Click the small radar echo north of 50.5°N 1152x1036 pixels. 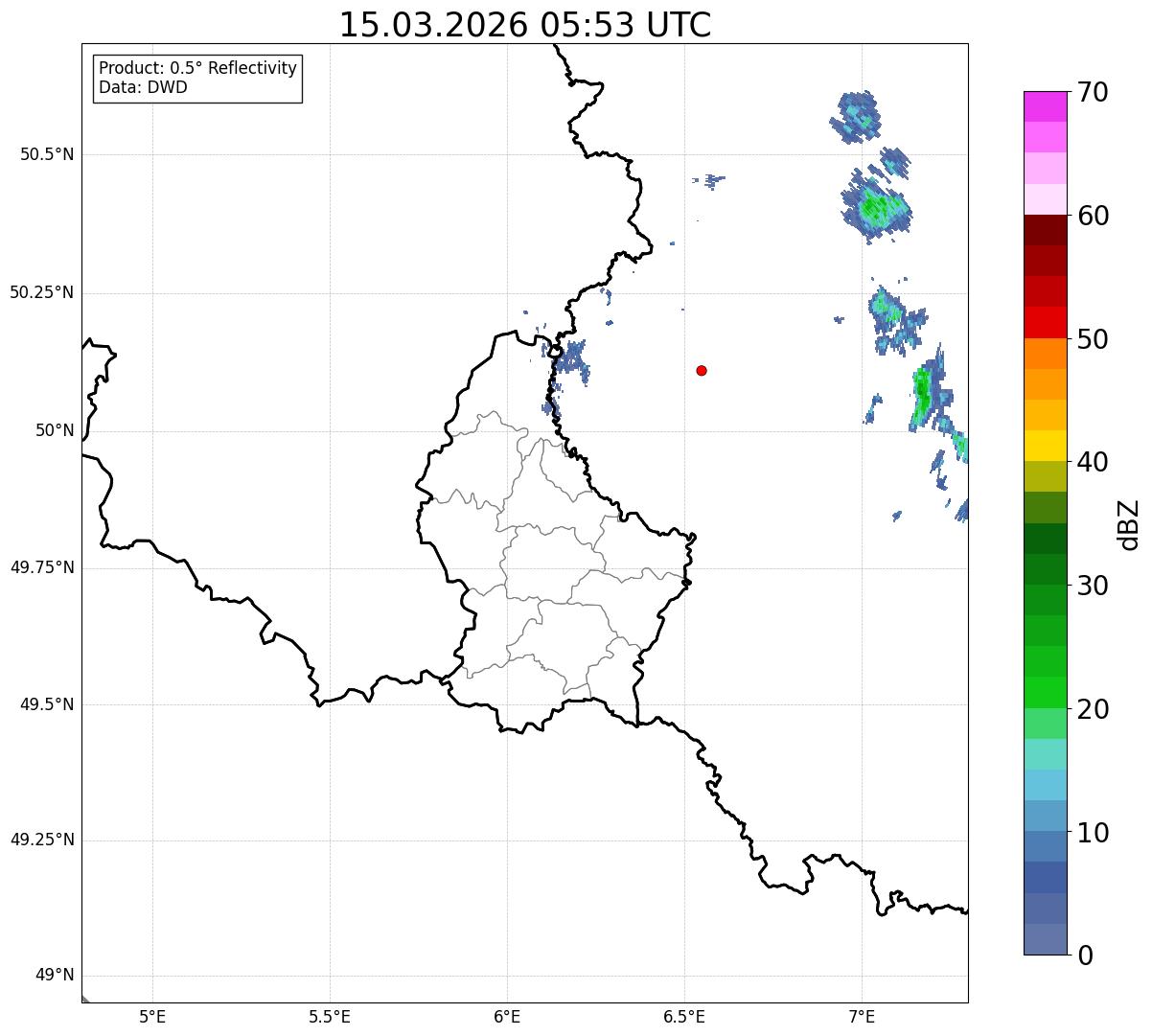(855, 117)
